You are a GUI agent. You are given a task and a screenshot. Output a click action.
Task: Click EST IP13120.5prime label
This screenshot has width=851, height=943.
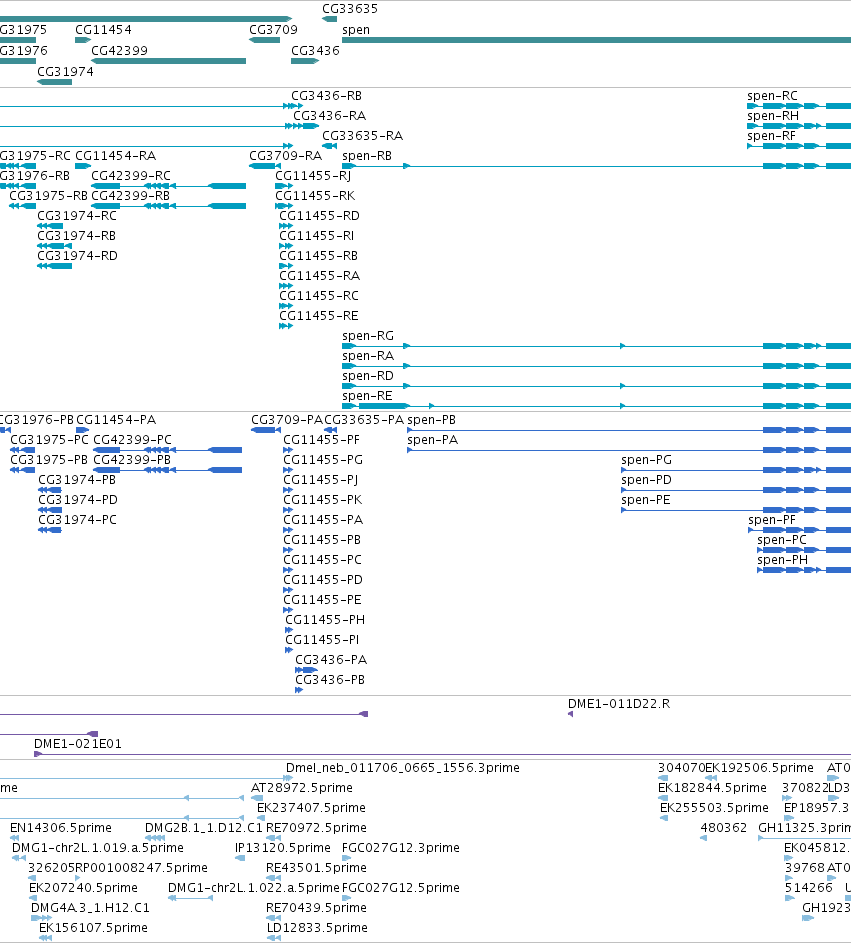point(283,848)
